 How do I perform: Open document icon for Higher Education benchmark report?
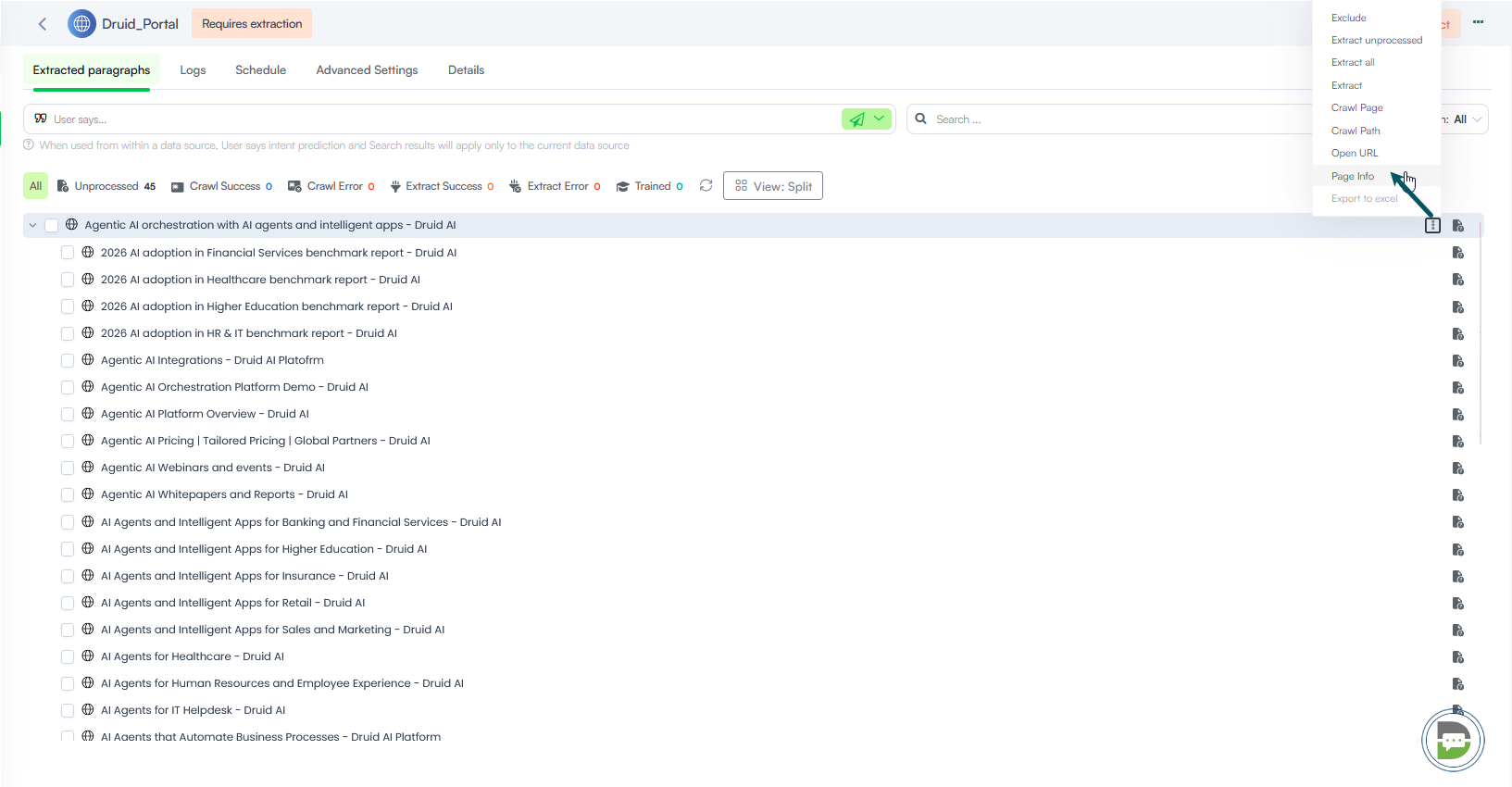(x=1458, y=306)
